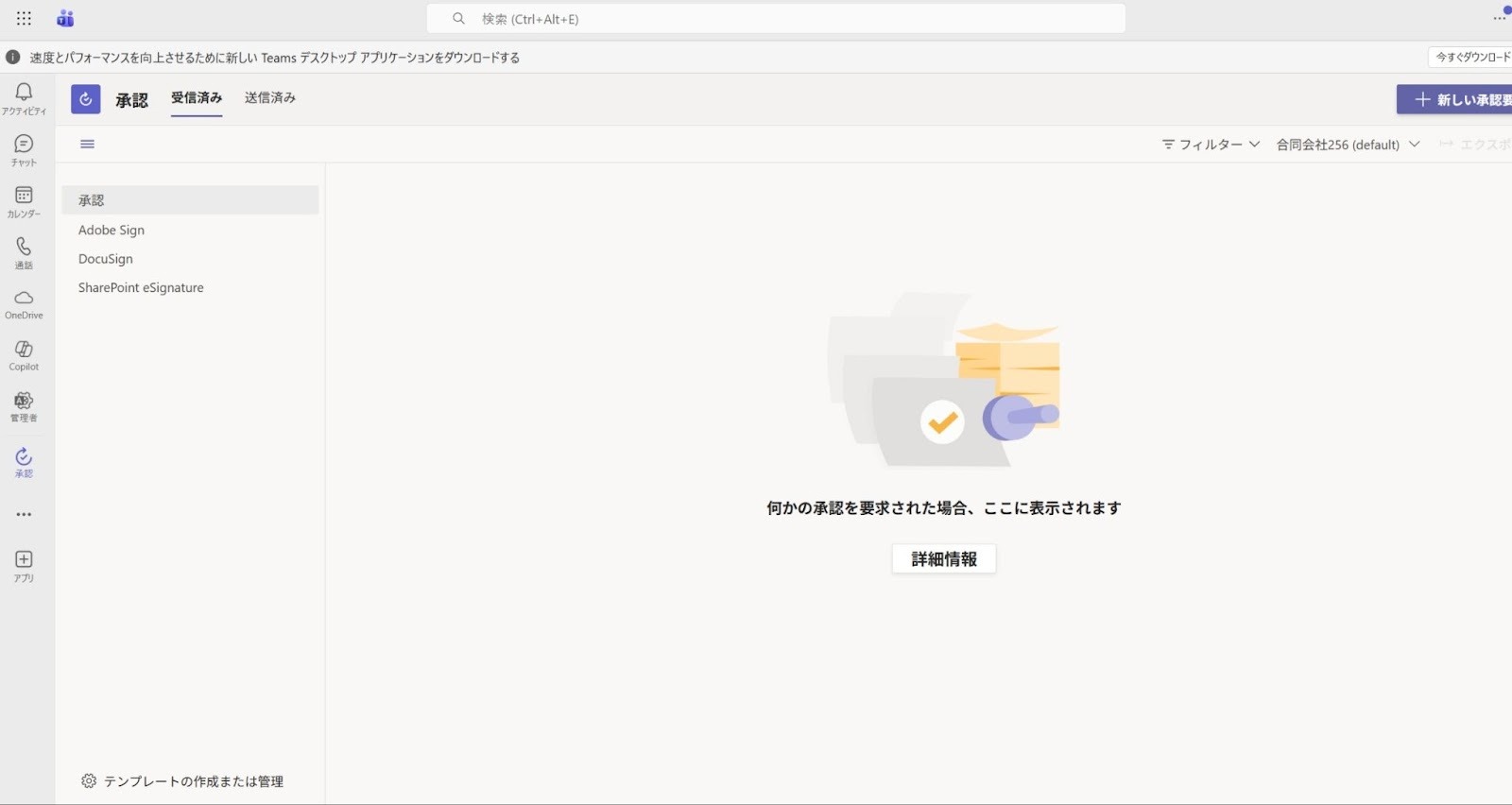The width and height of the screenshot is (1512, 805).
Task: Click the 検索 search field
Action: (x=776, y=18)
